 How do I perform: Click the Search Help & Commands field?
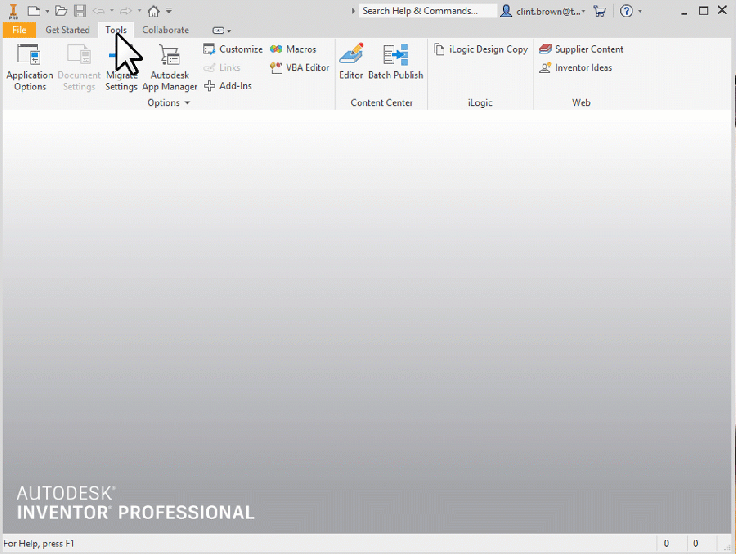click(x=428, y=11)
